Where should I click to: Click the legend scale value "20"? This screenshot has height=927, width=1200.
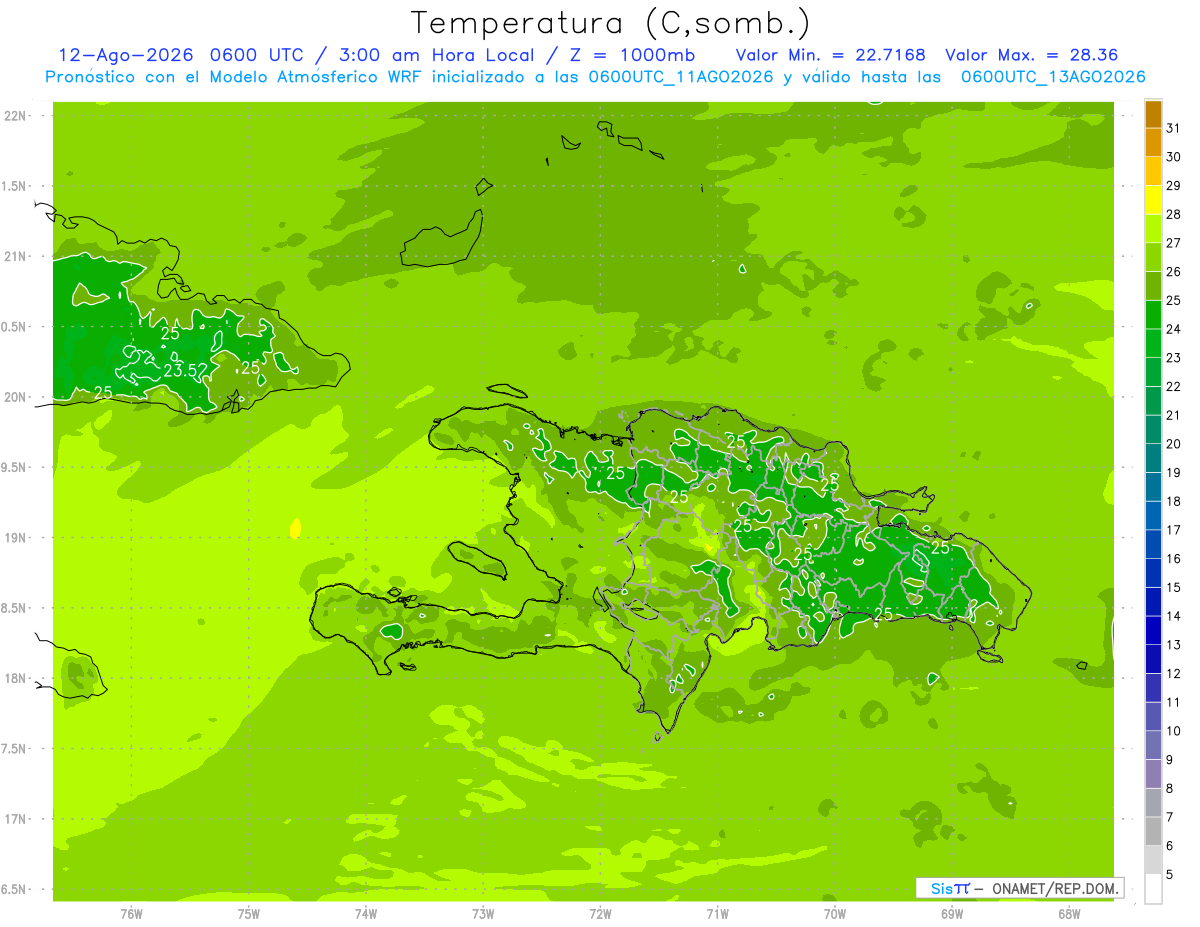pos(1173,444)
